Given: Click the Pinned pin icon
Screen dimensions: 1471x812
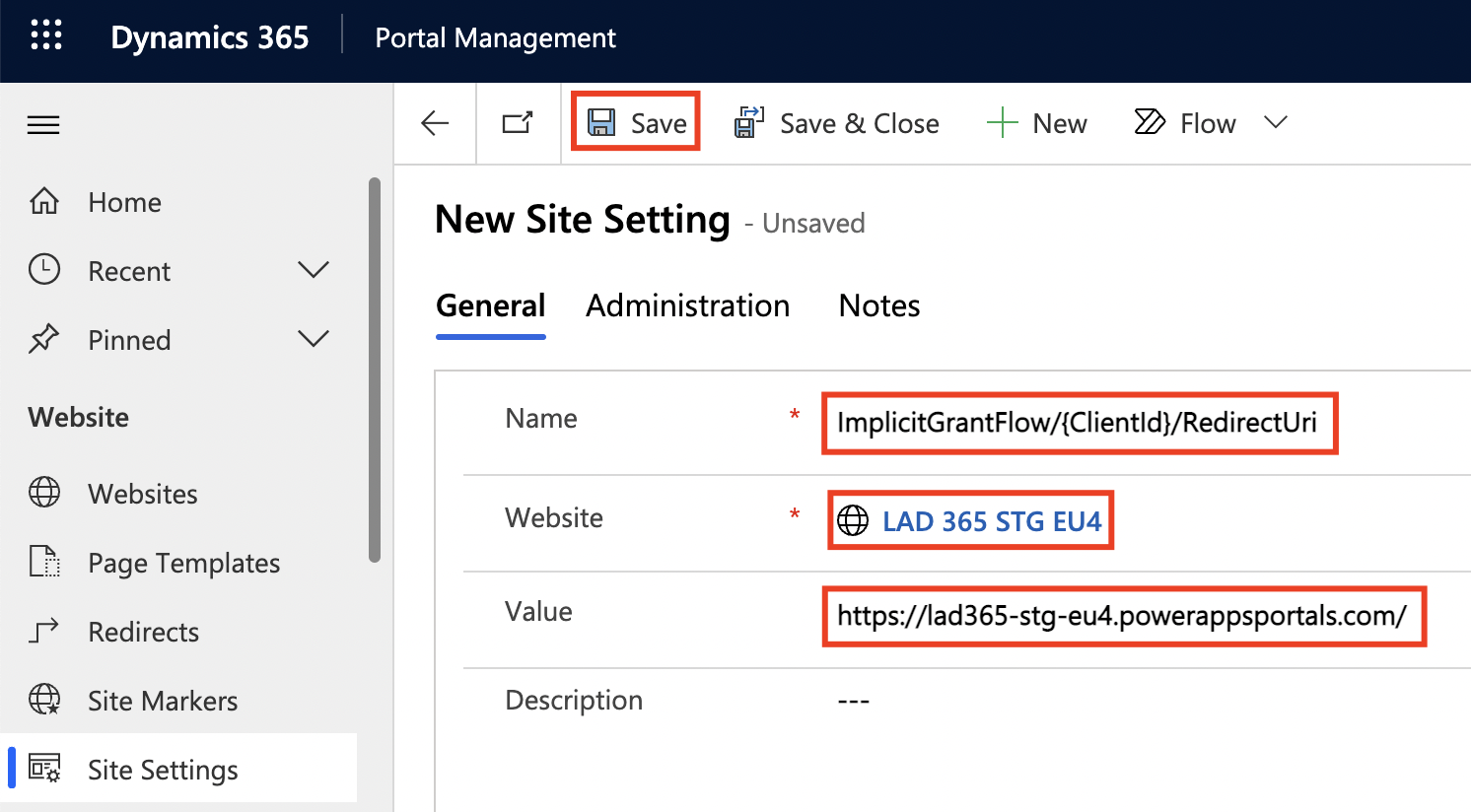Looking at the screenshot, I should (43, 339).
